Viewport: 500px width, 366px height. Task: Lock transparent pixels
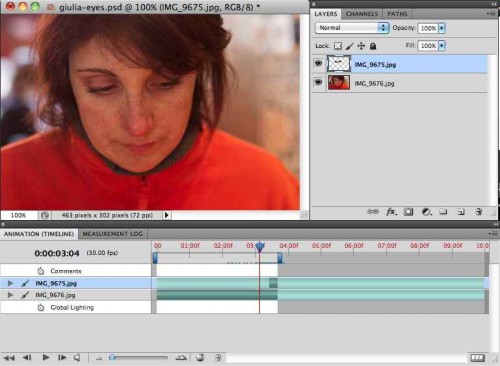click(x=338, y=46)
